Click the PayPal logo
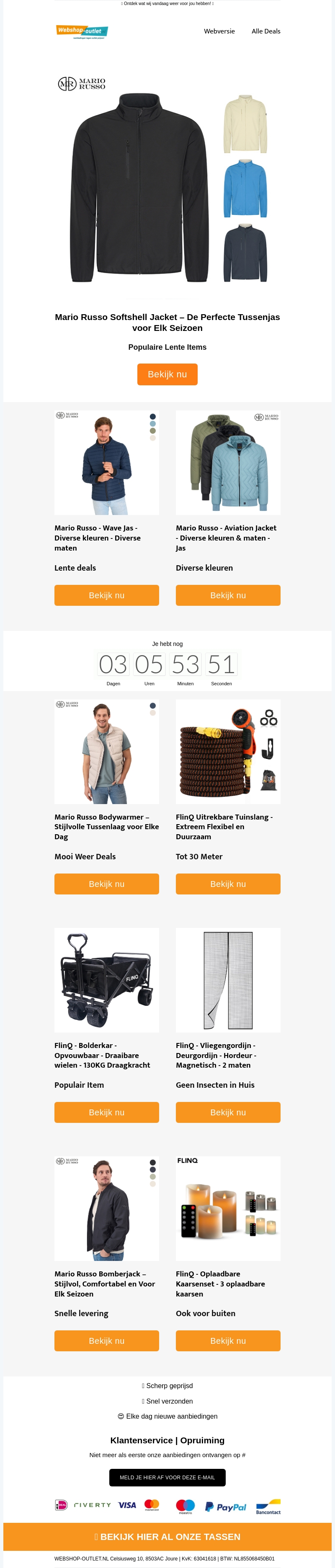Screen dimensions: 335x1568 tap(225, 1507)
